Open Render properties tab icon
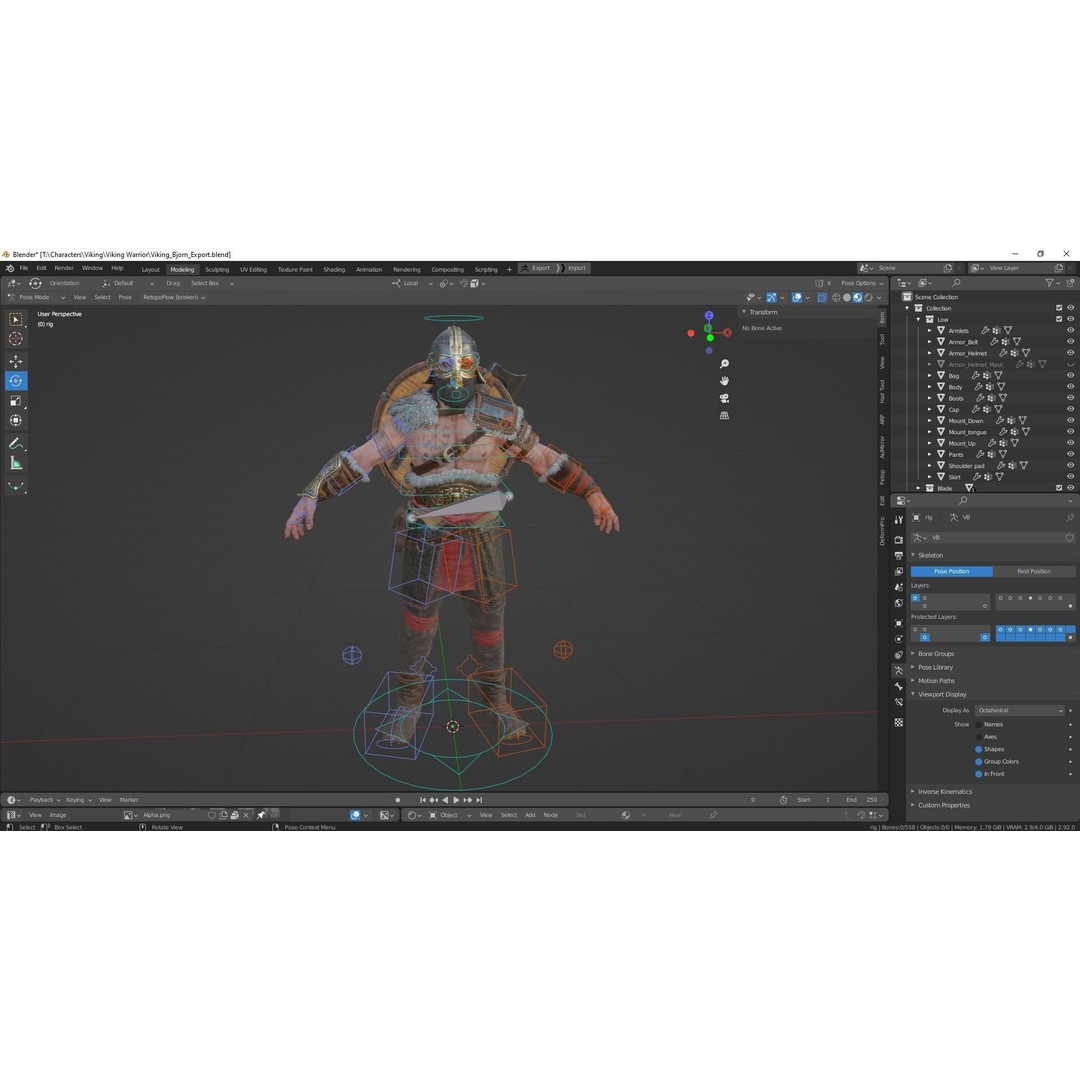The image size is (1080, 1080). click(x=899, y=539)
